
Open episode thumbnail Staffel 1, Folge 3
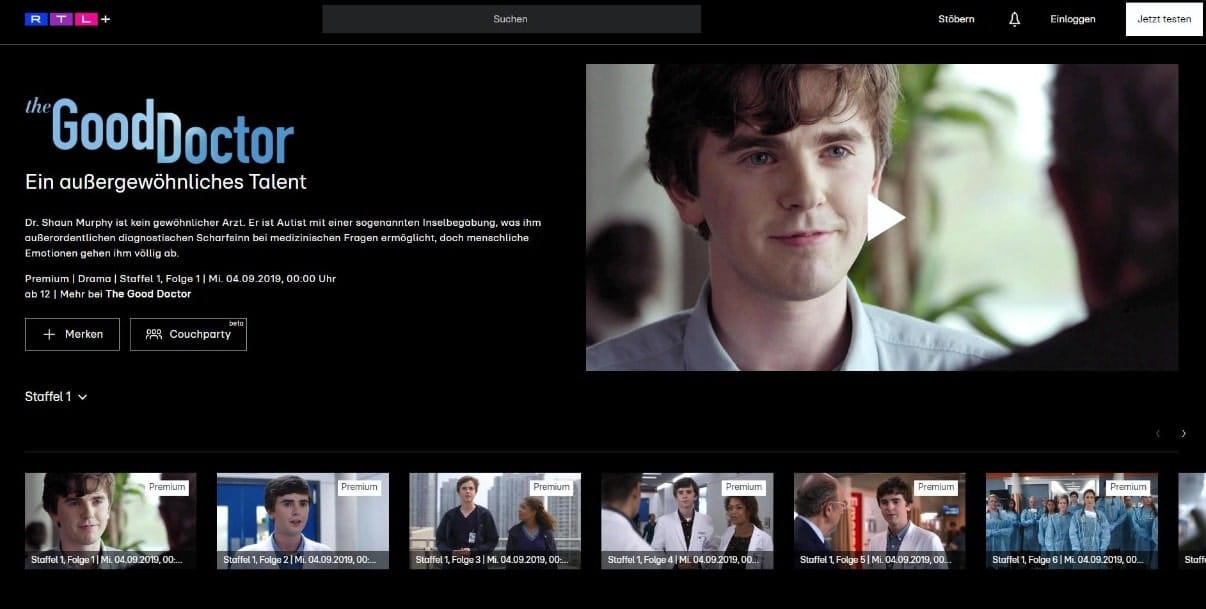coord(495,521)
